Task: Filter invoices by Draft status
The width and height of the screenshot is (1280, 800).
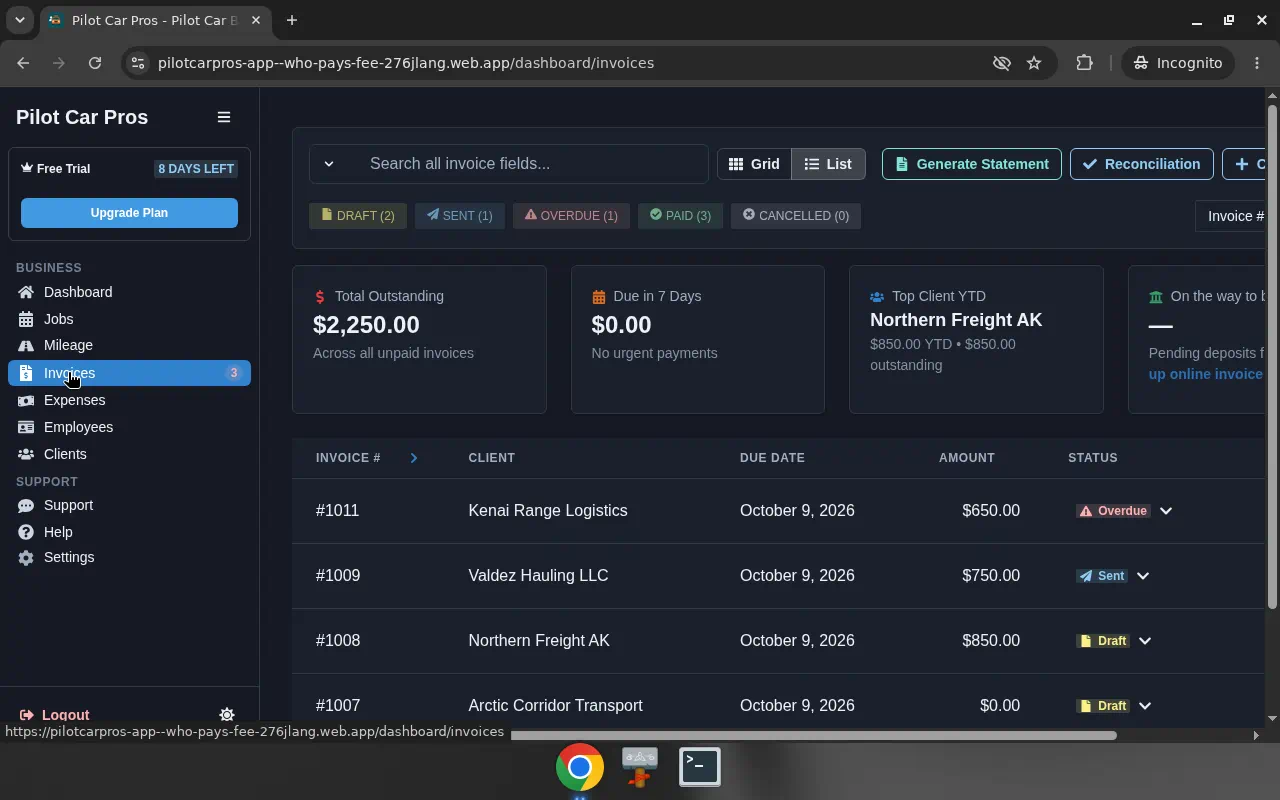Action: click(x=358, y=216)
